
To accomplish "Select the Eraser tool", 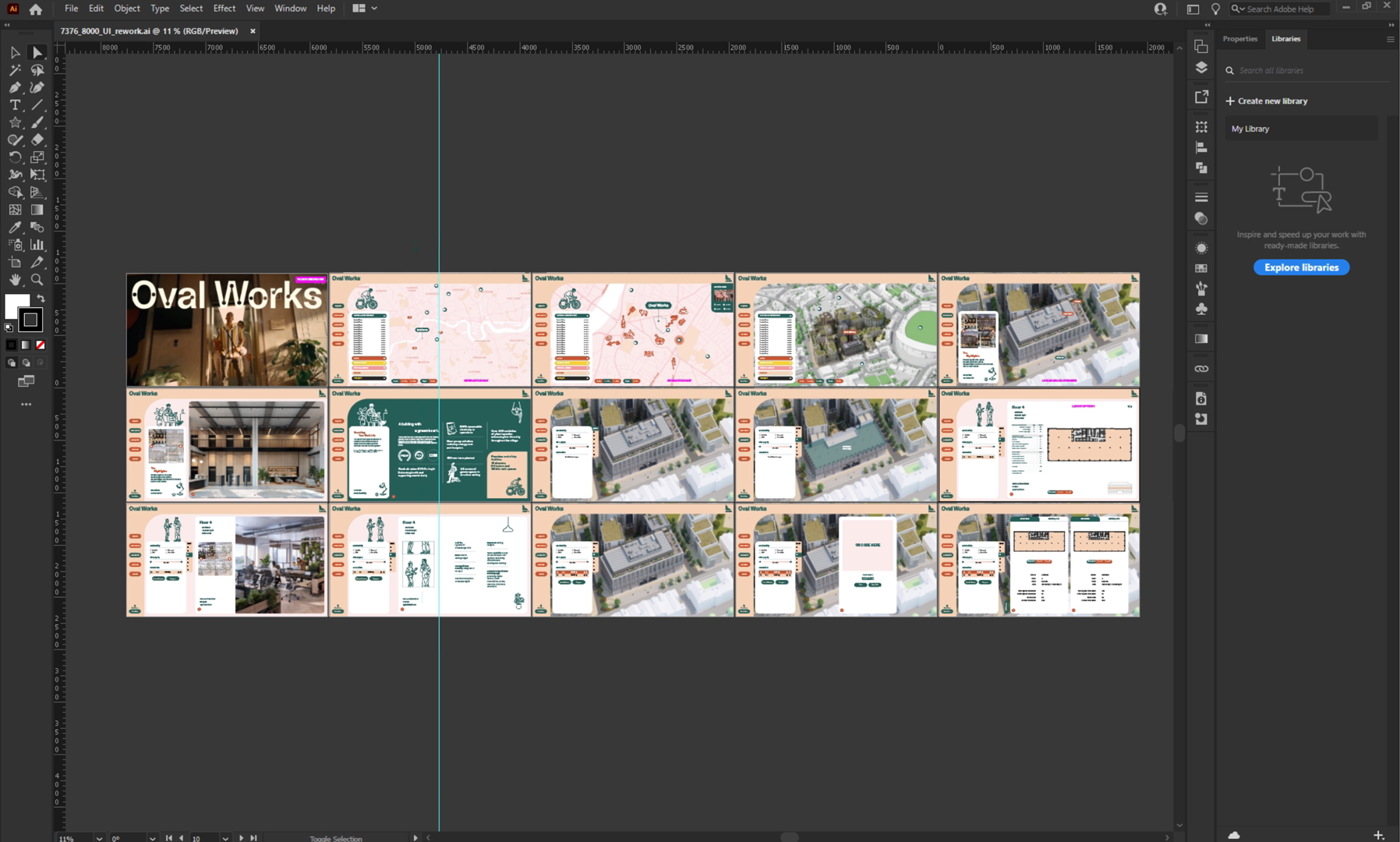I will click(37, 140).
